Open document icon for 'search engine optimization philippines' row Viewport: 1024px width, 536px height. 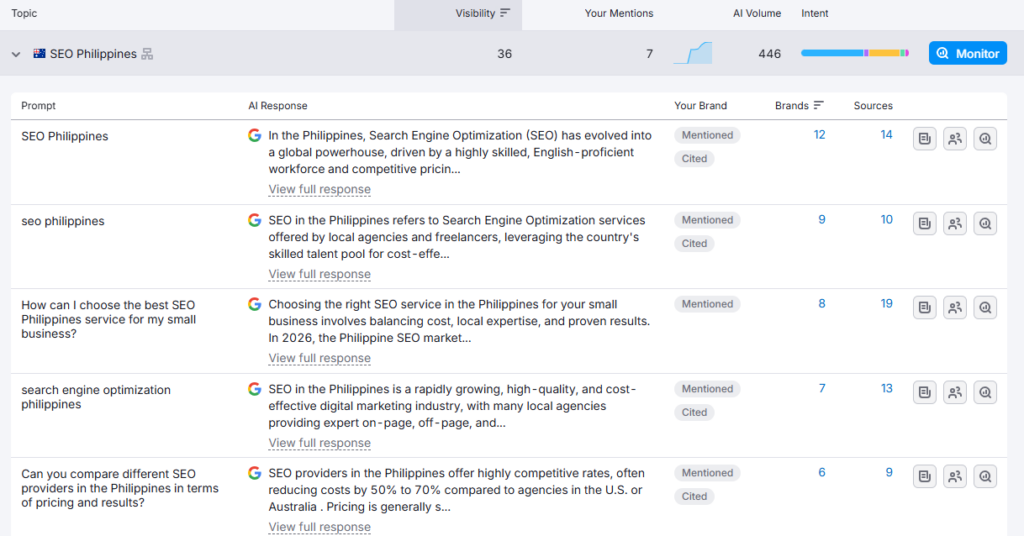924,392
